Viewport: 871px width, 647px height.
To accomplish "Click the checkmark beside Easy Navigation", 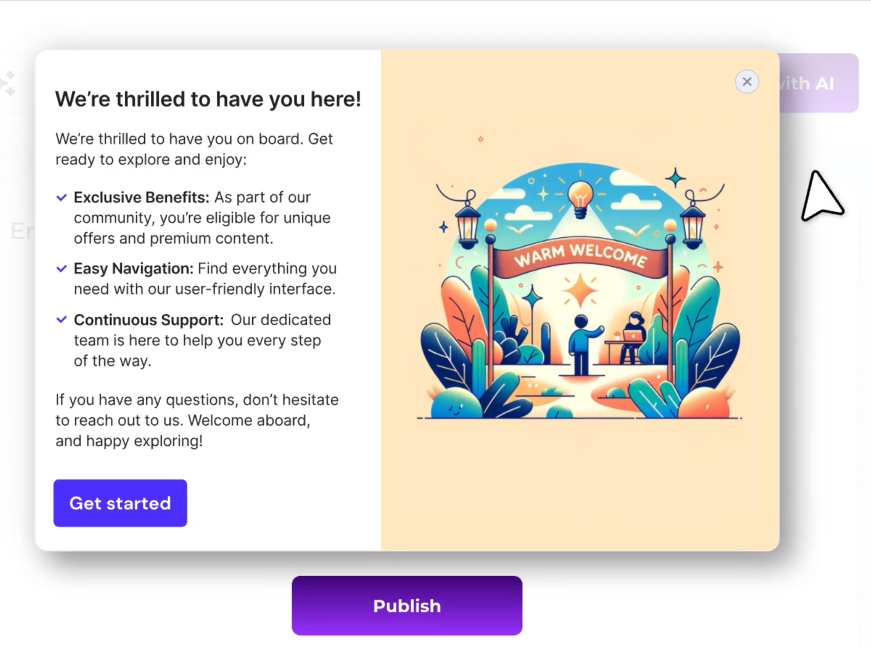I will (61, 268).
